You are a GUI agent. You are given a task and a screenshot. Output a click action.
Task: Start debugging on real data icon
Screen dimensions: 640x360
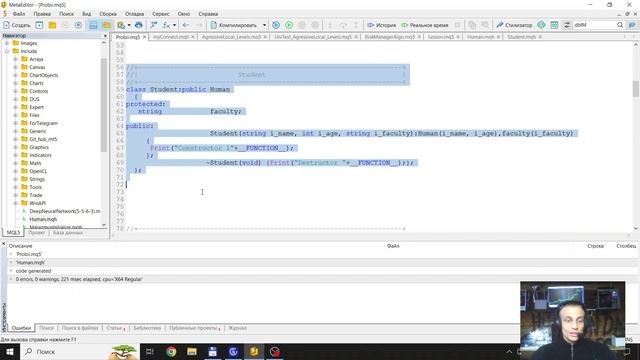289,25
